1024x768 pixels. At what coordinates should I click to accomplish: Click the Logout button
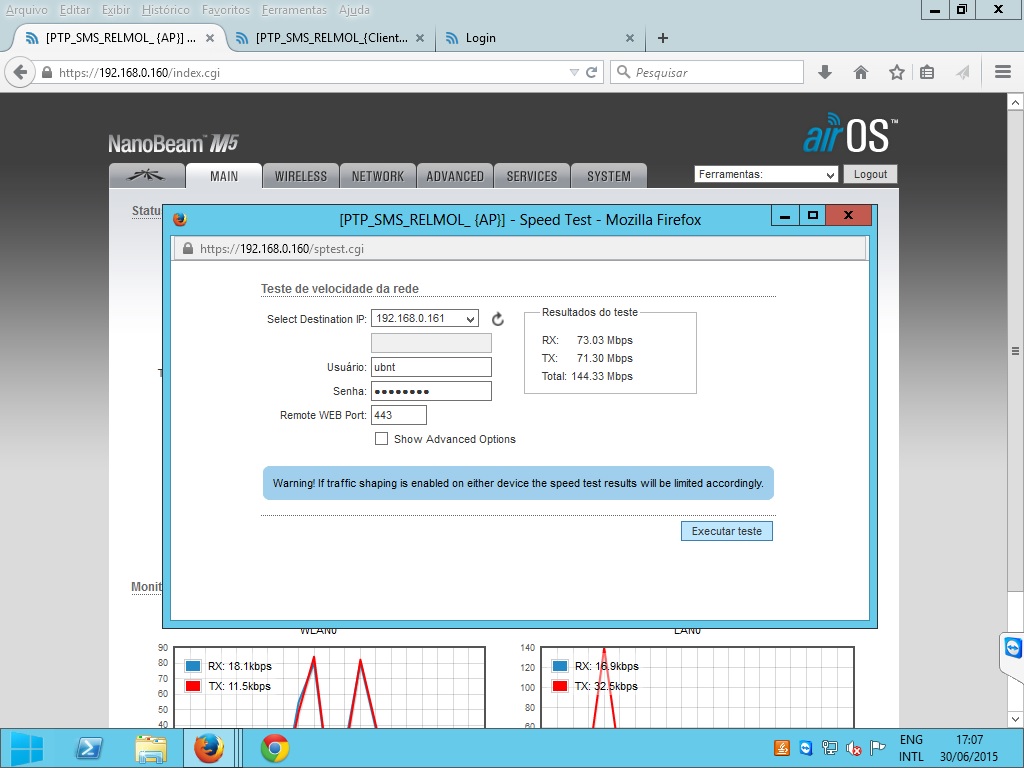[x=871, y=174]
